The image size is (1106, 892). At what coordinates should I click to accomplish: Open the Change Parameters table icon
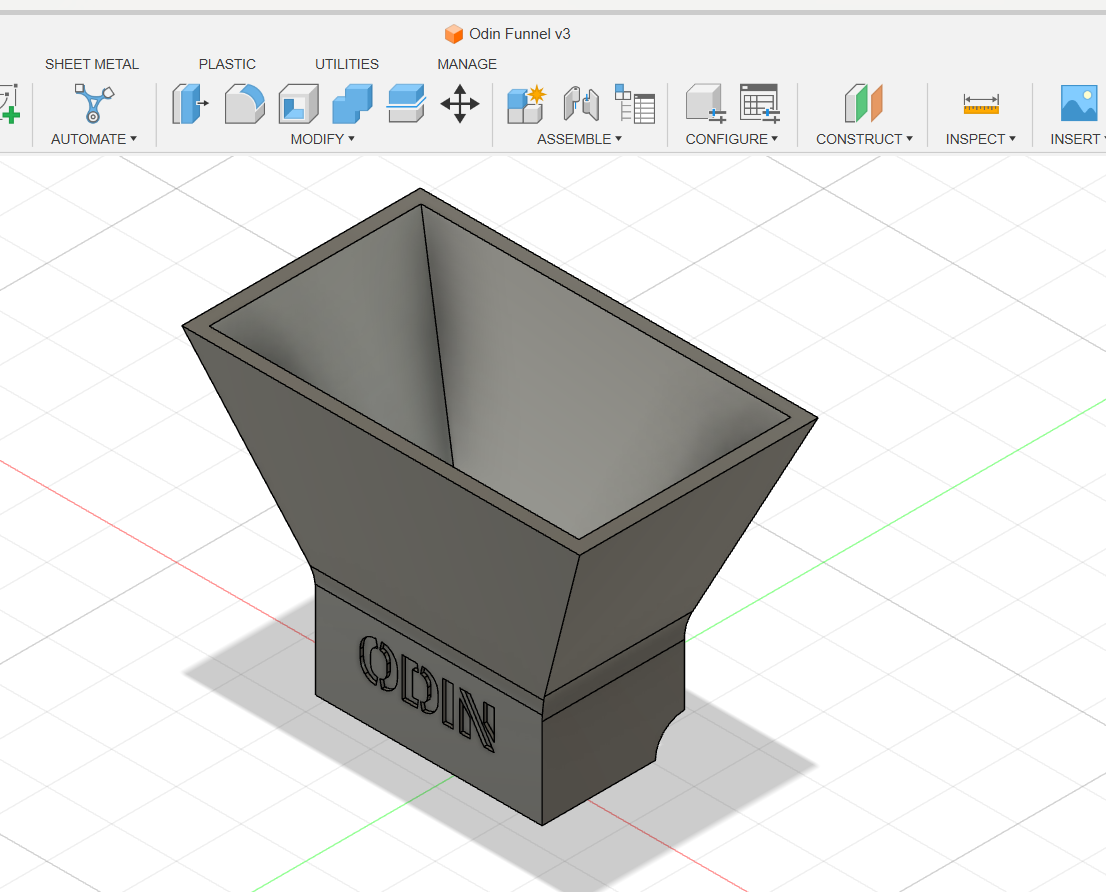pos(760,104)
